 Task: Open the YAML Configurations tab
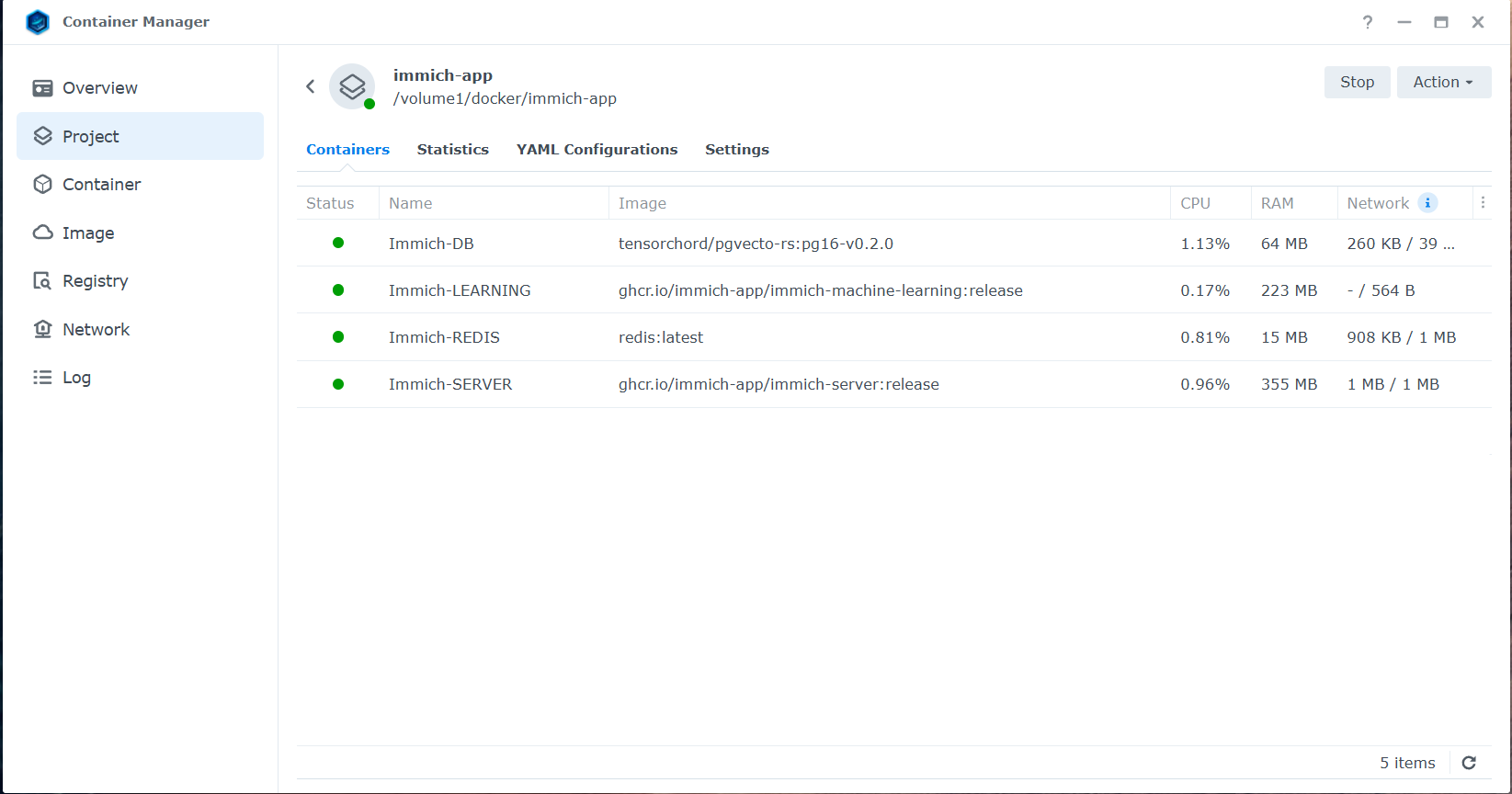(597, 149)
